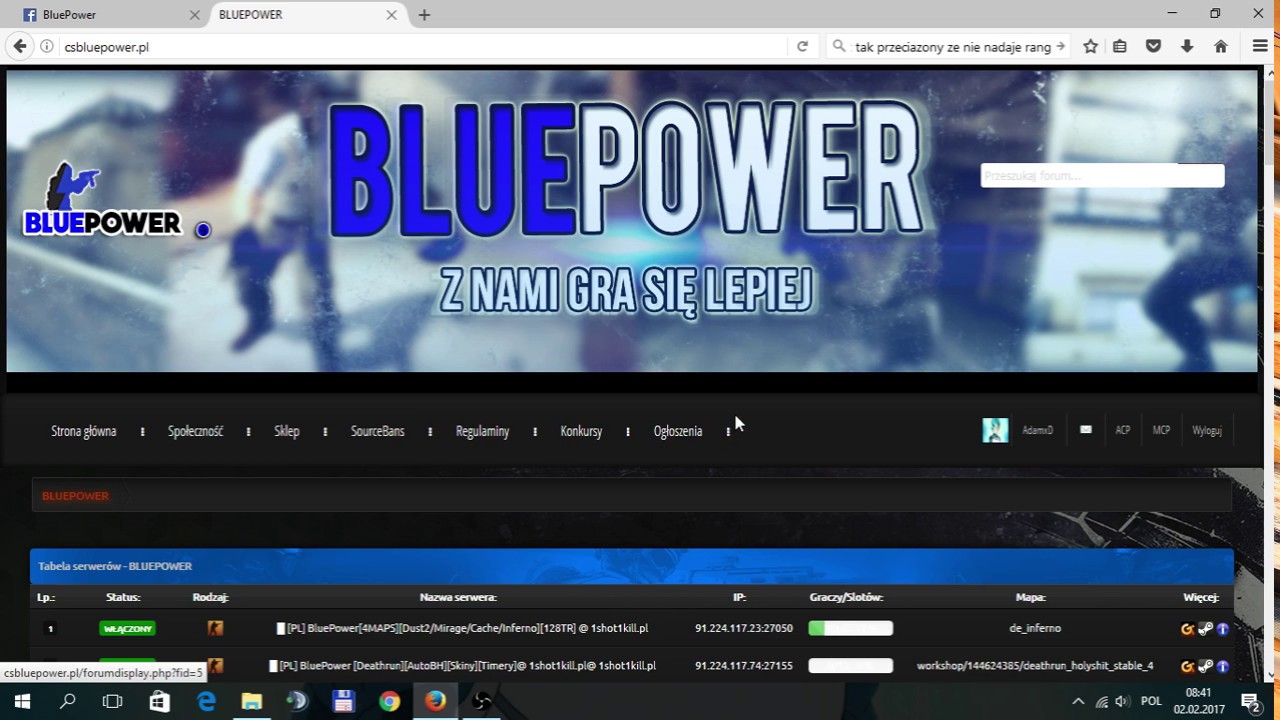Connect via the Steam icon in the Deathrun row
Screen dimensions: 1280x720
(1205, 666)
